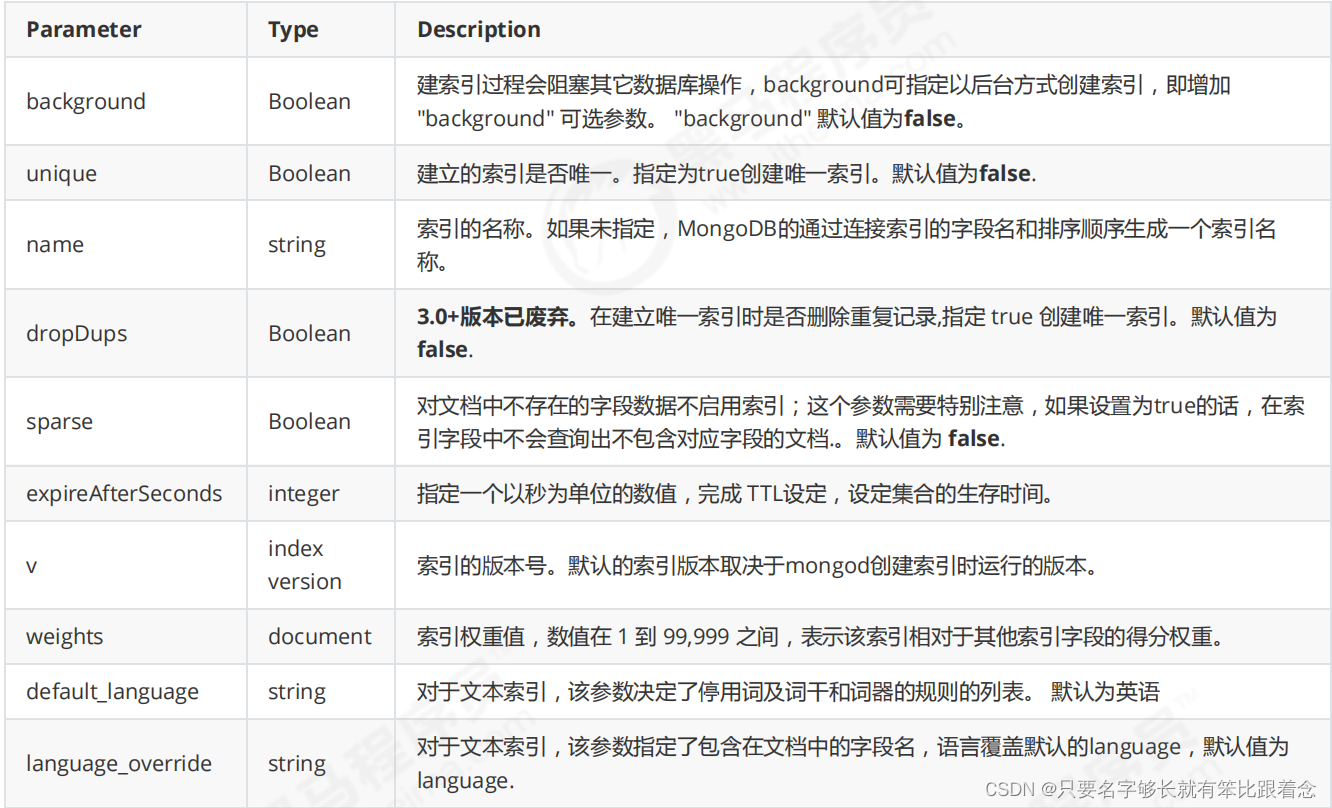The image size is (1332, 808).
Task: Click the bold text '3.0+版本已废弃'
Action: click(x=497, y=318)
